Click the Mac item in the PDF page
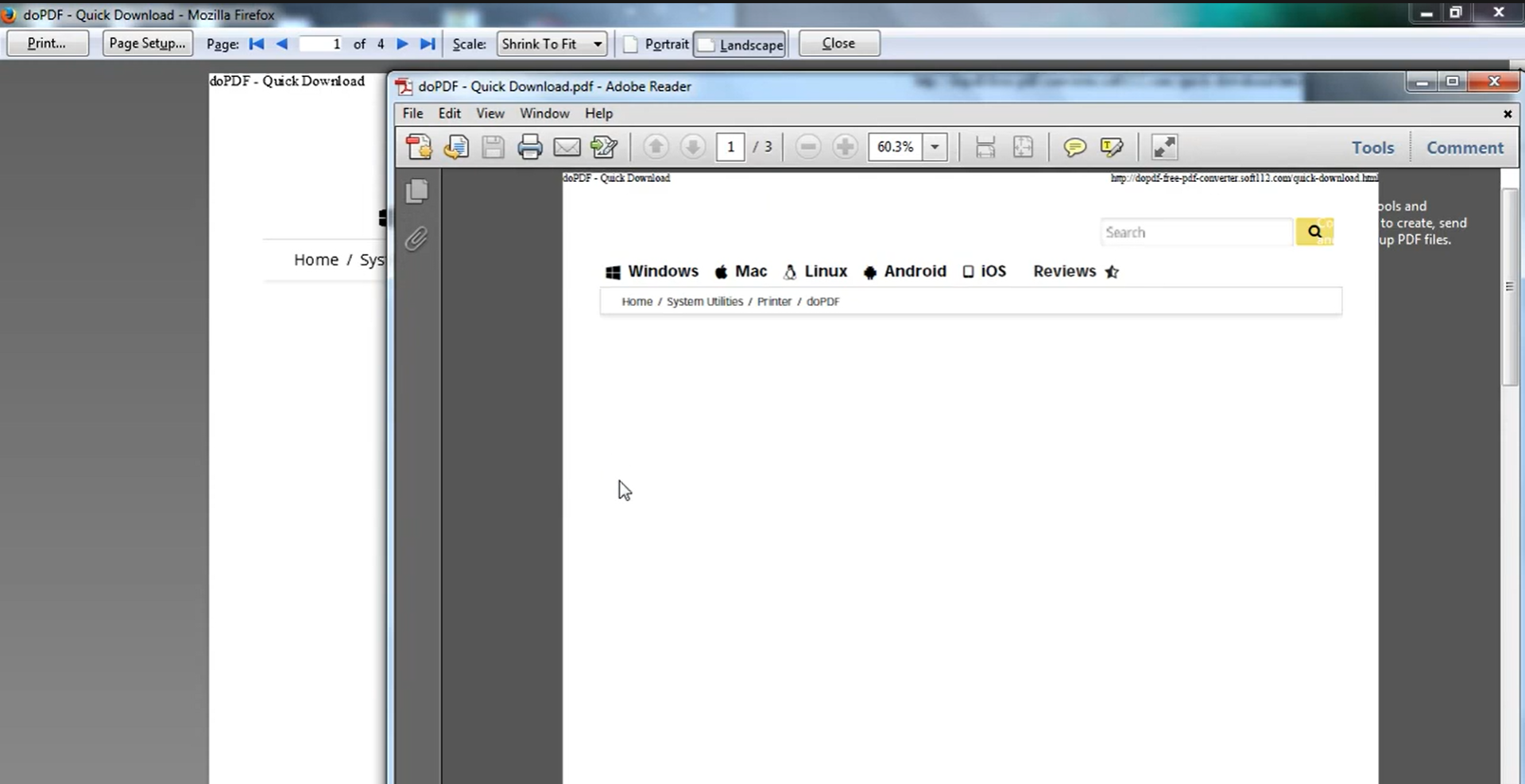This screenshot has height=784, width=1525. pyautogui.click(x=741, y=272)
